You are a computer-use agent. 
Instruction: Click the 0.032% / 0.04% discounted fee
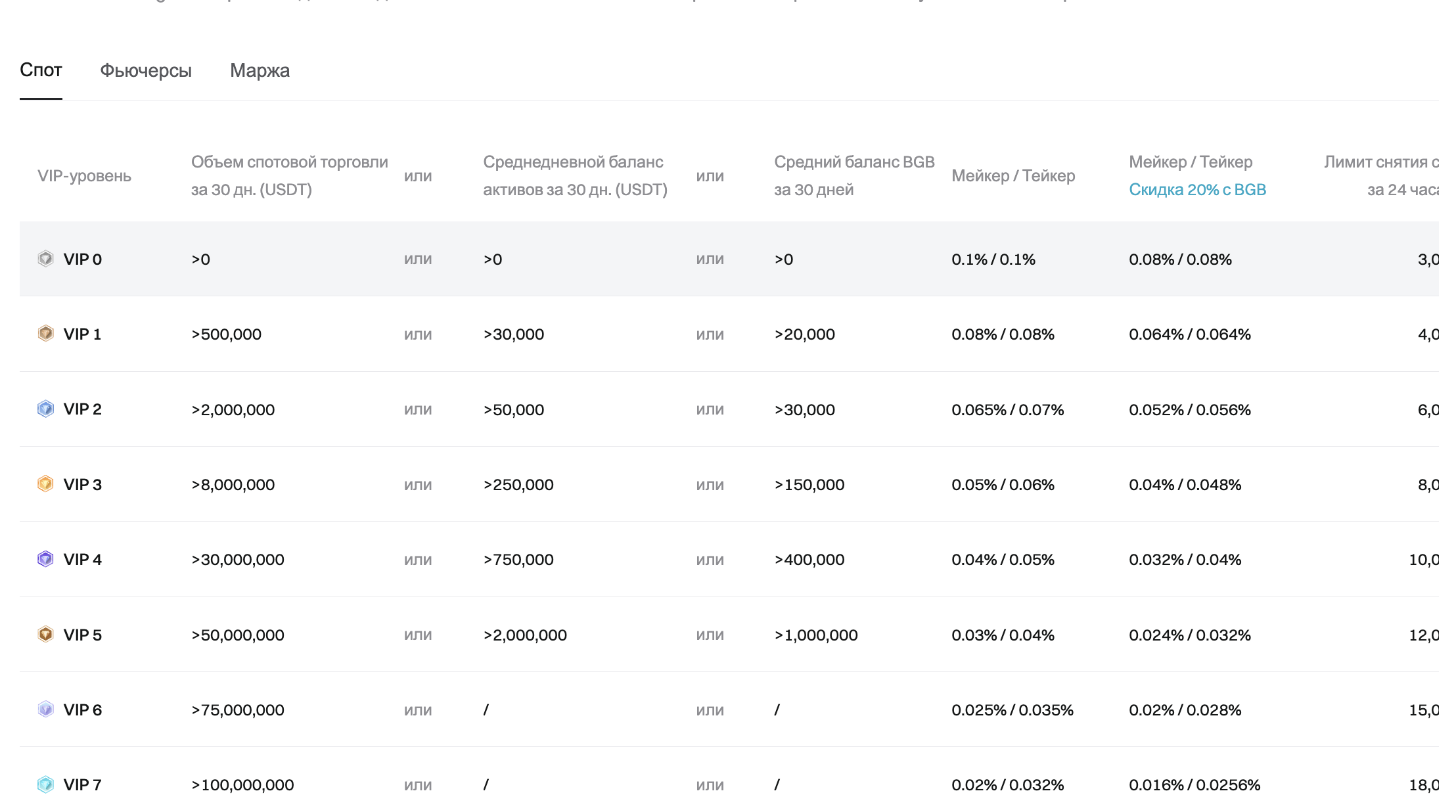(1185, 560)
